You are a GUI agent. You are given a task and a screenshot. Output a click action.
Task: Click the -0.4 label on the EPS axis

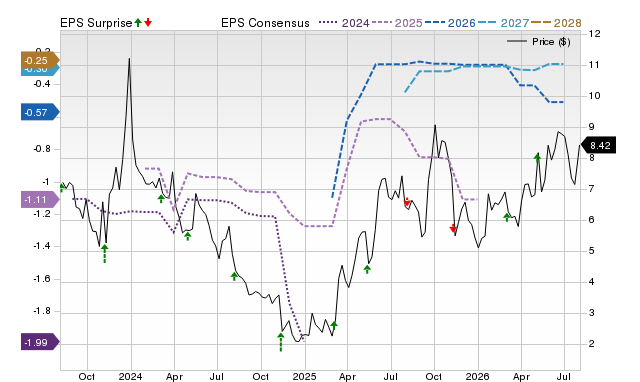pos(42,84)
